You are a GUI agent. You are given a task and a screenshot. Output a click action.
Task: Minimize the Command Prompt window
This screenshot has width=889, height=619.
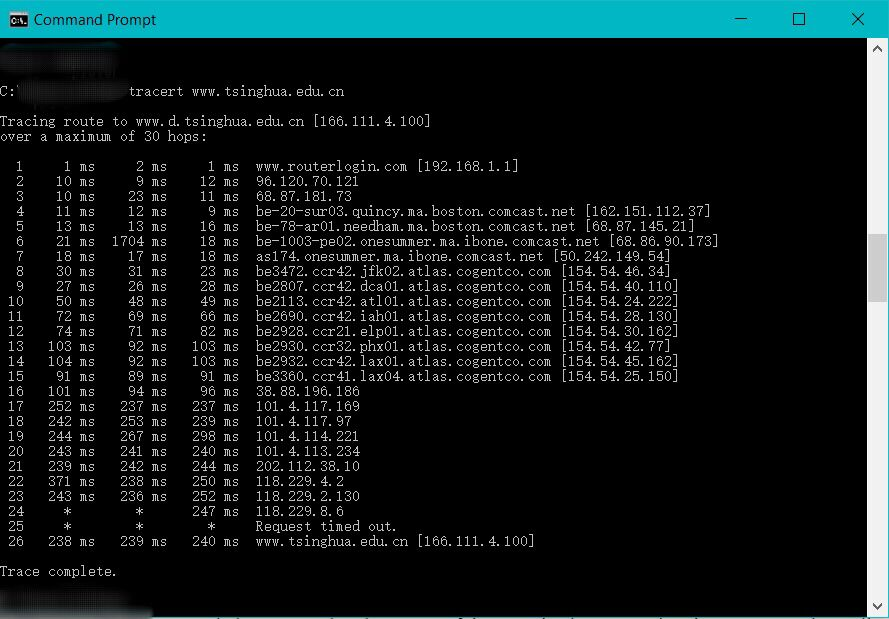pos(739,19)
